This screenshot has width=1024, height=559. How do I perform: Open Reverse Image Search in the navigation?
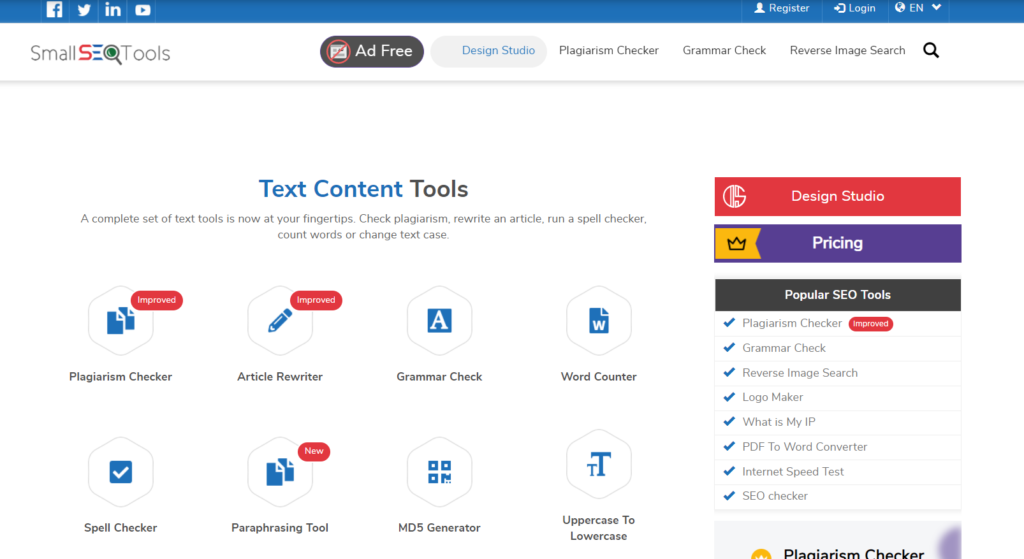(x=848, y=50)
